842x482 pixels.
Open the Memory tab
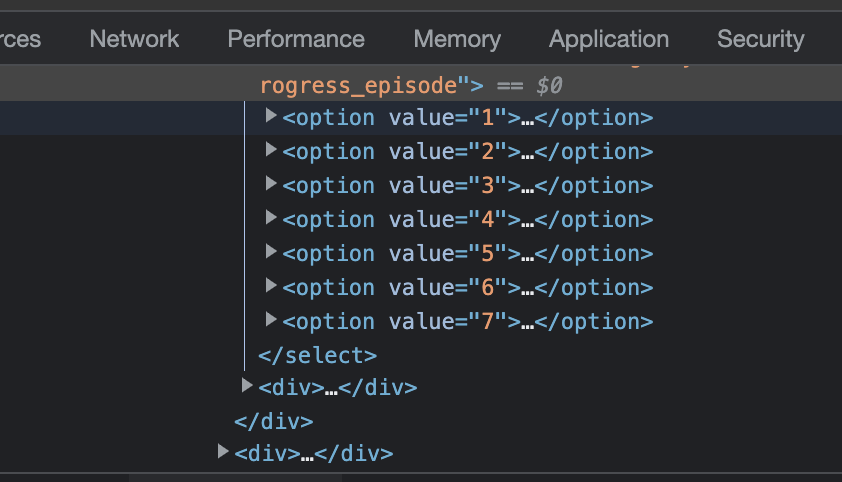coord(457,39)
